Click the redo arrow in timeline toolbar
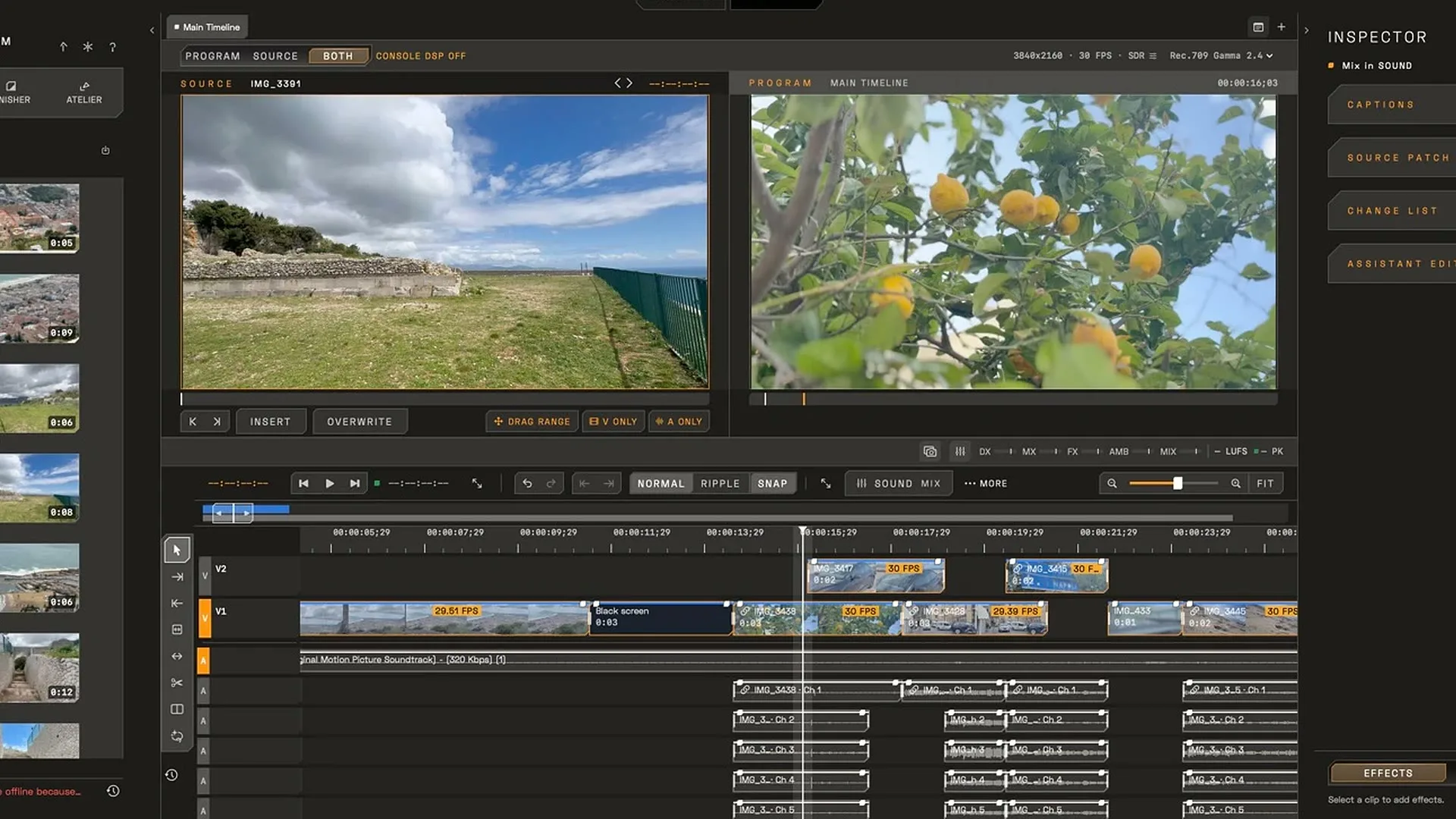 (551, 483)
